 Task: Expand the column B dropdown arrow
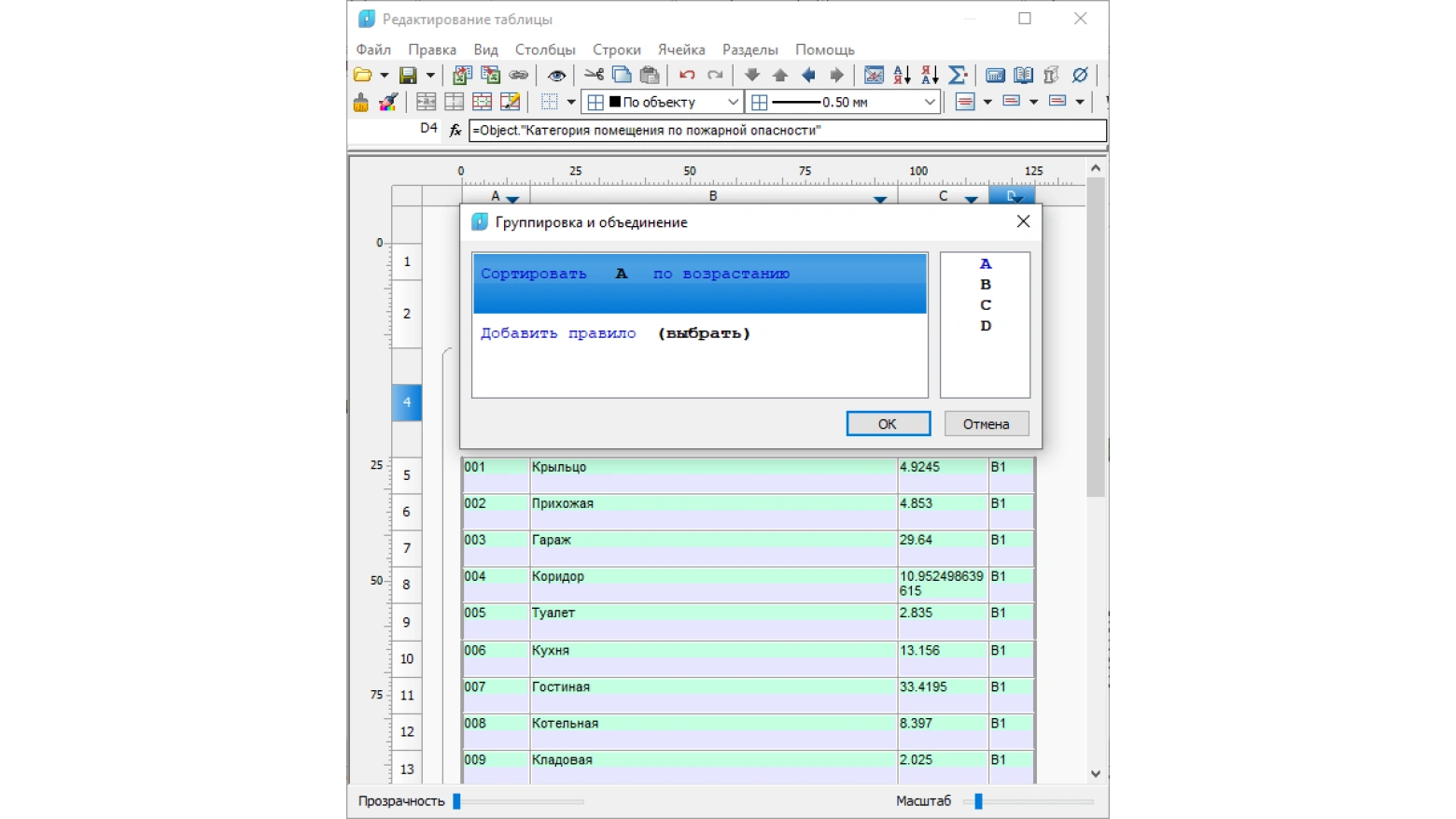(x=879, y=199)
